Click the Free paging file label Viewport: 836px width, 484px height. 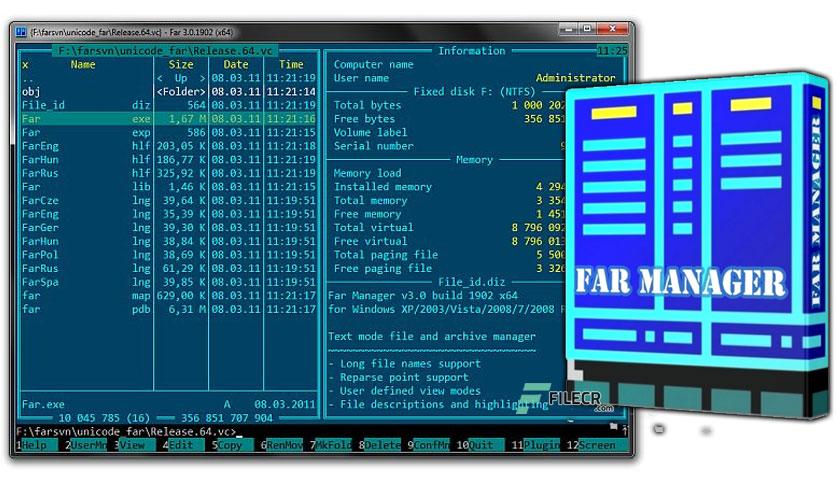pos(383,268)
